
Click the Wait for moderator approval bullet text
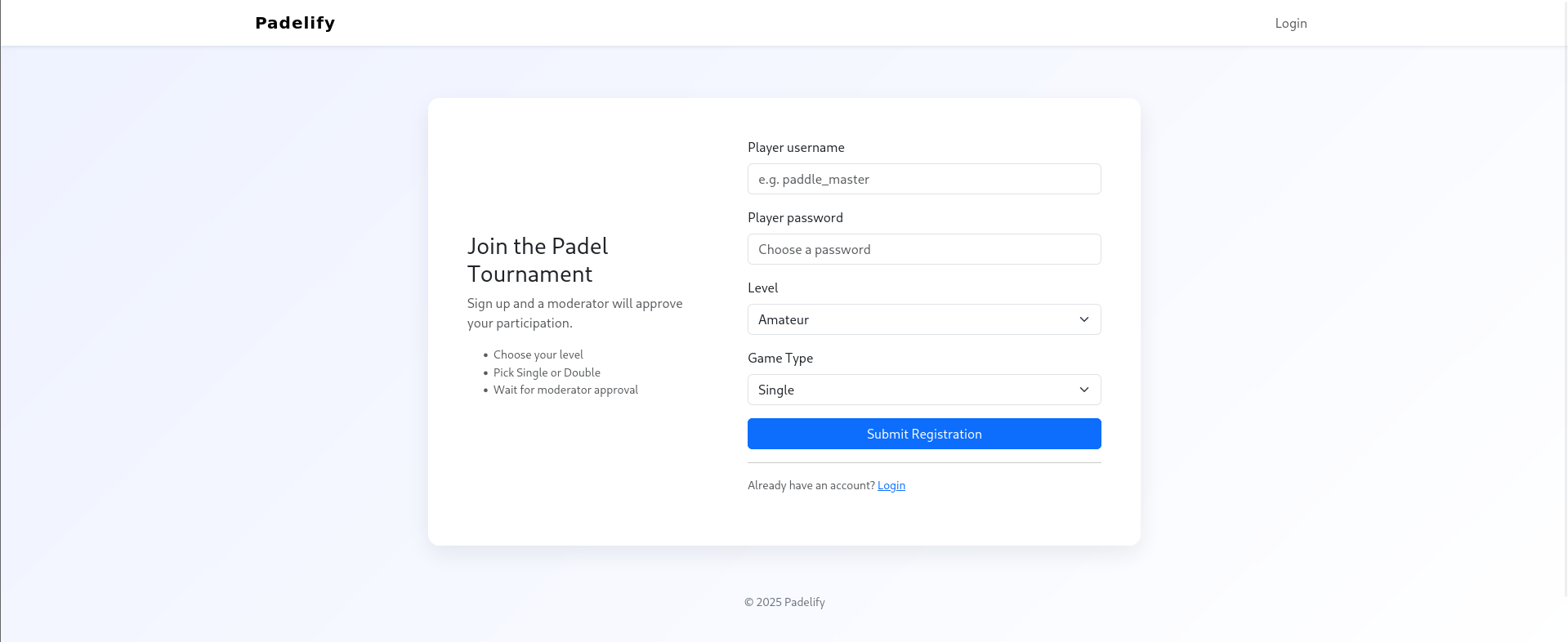(x=565, y=390)
